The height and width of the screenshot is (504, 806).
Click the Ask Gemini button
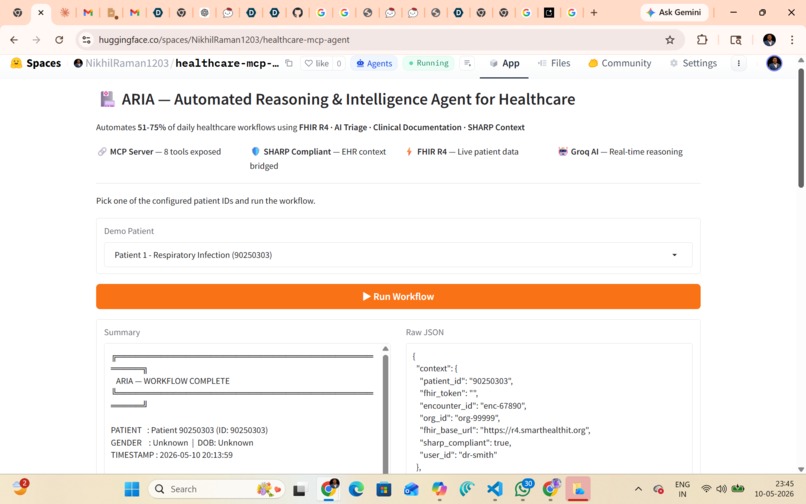(x=674, y=12)
